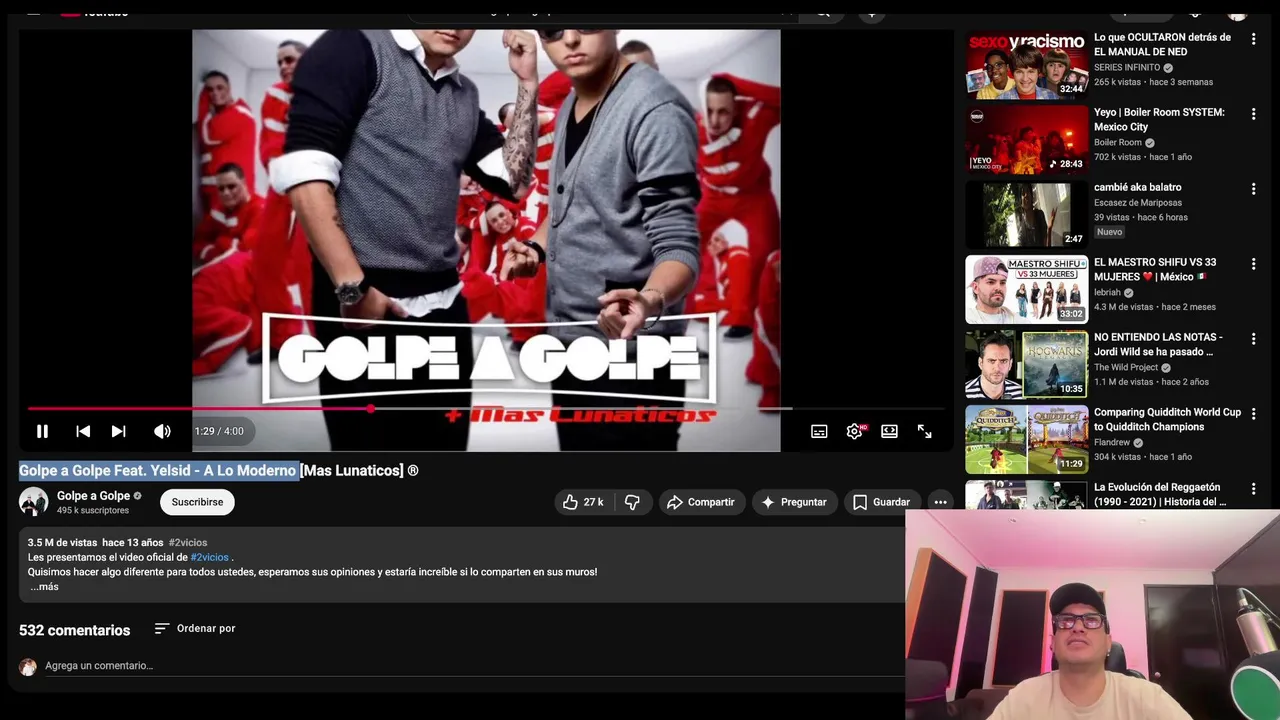The height and width of the screenshot is (720, 1280).
Task: Click the 495 k suscriptores text
Action: coord(93,511)
